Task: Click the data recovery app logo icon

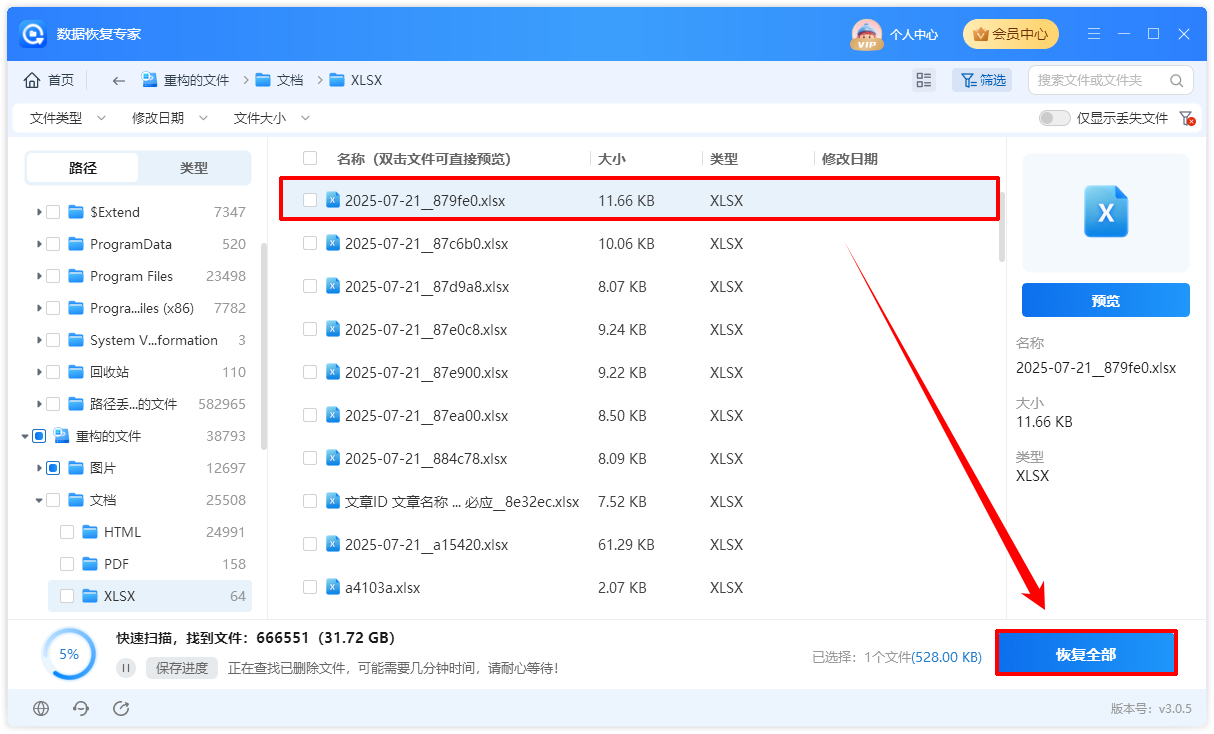Action: coord(33,34)
